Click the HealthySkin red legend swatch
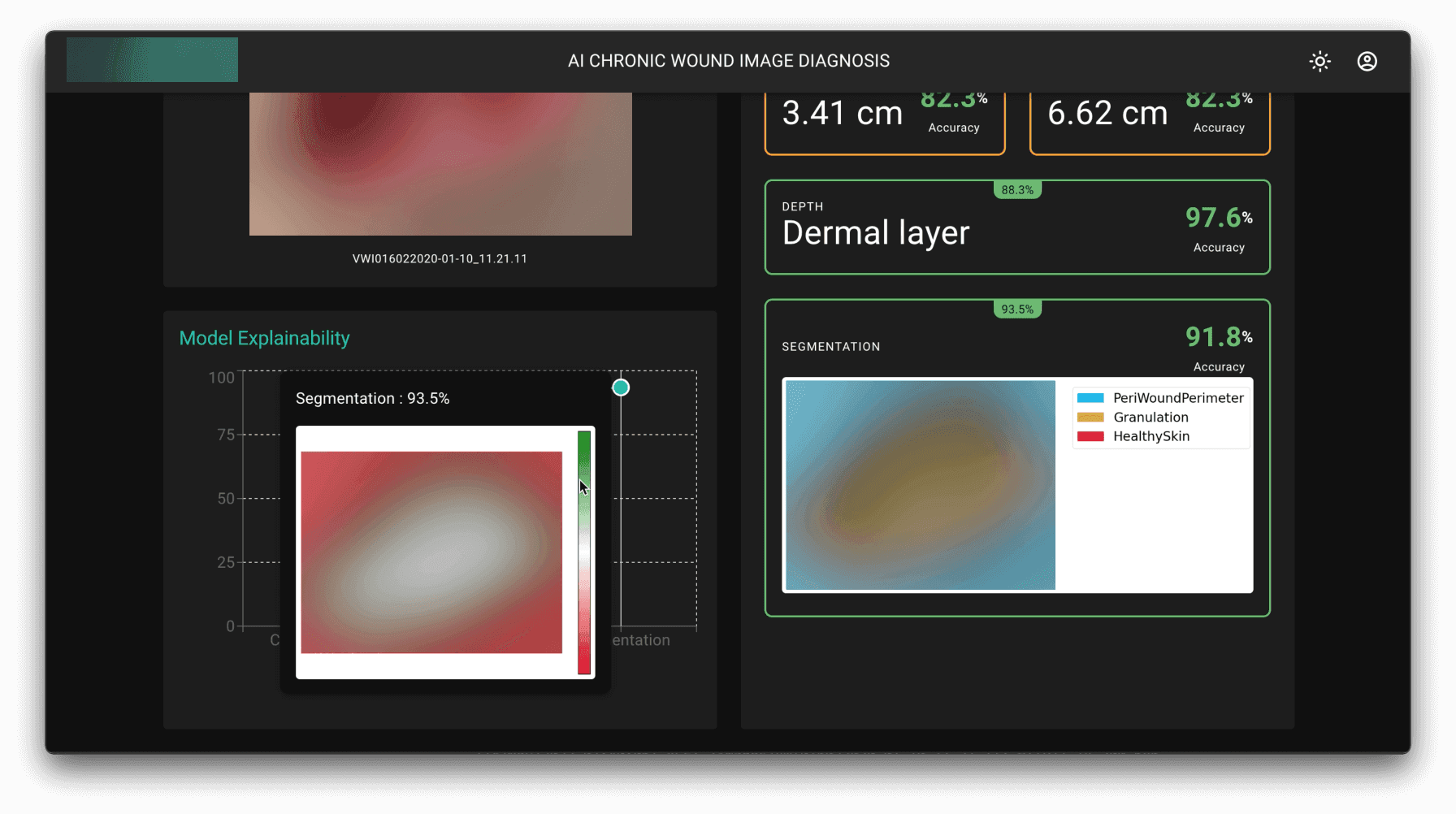This screenshot has height=814, width=1456. (1089, 436)
